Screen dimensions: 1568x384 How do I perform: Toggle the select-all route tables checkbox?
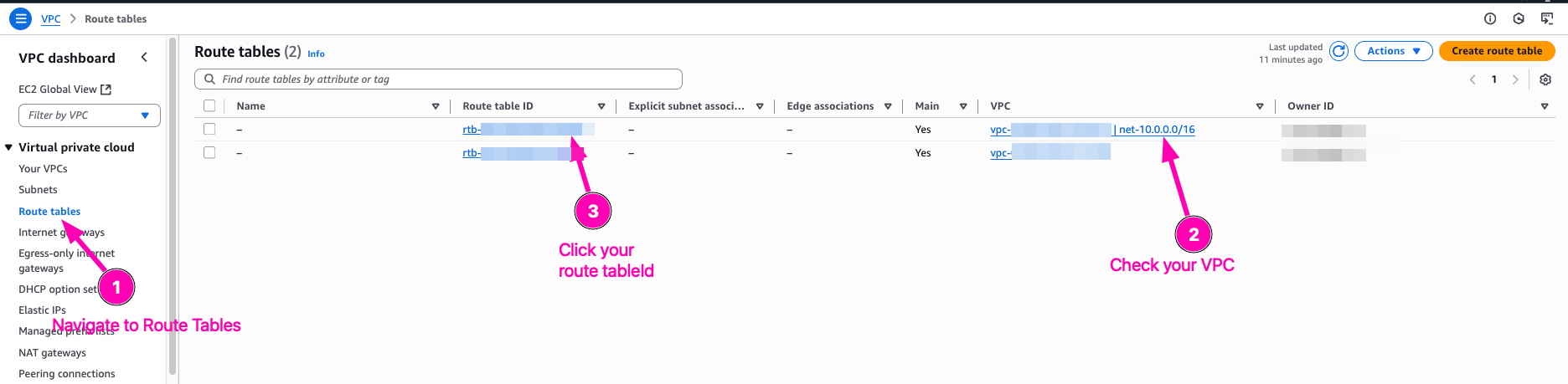tap(209, 106)
